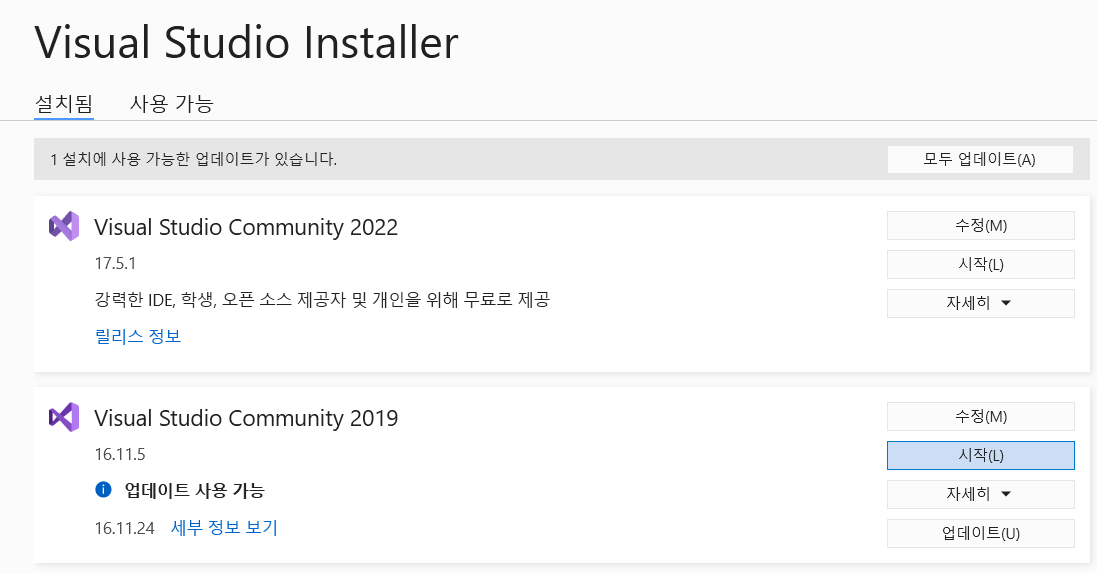Click the 업데이트 사용 가능 status text
Image resolution: width=1097 pixels, height=573 pixels.
tap(194, 490)
